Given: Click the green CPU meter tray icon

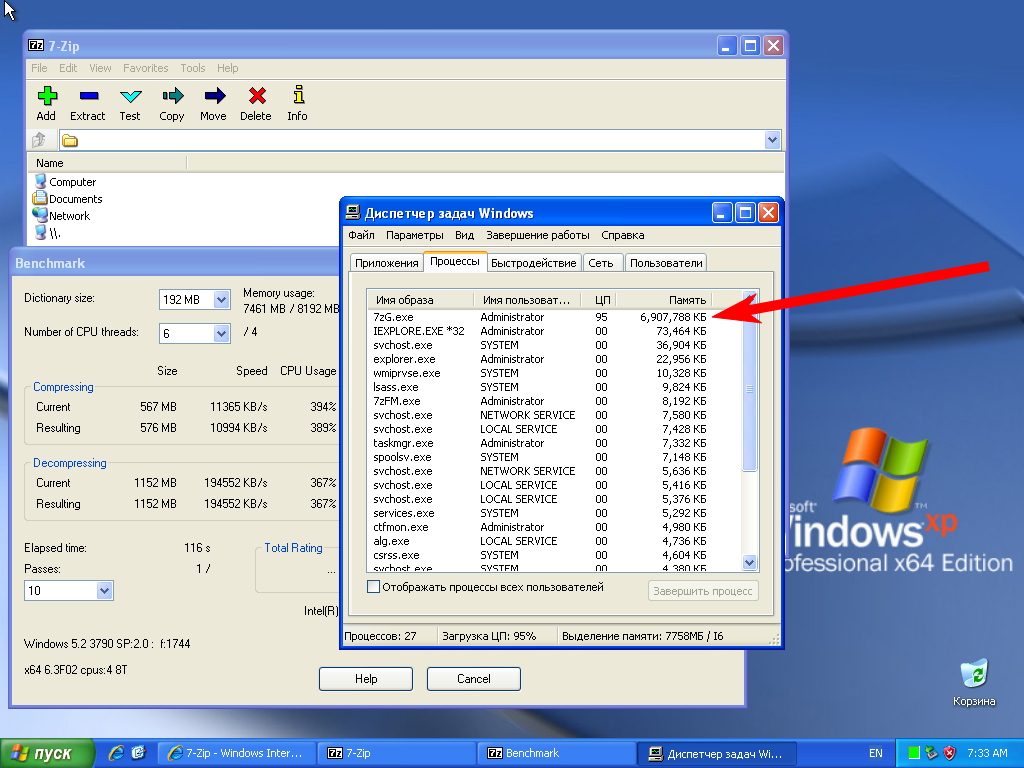Looking at the screenshot, I should [914, 753].
